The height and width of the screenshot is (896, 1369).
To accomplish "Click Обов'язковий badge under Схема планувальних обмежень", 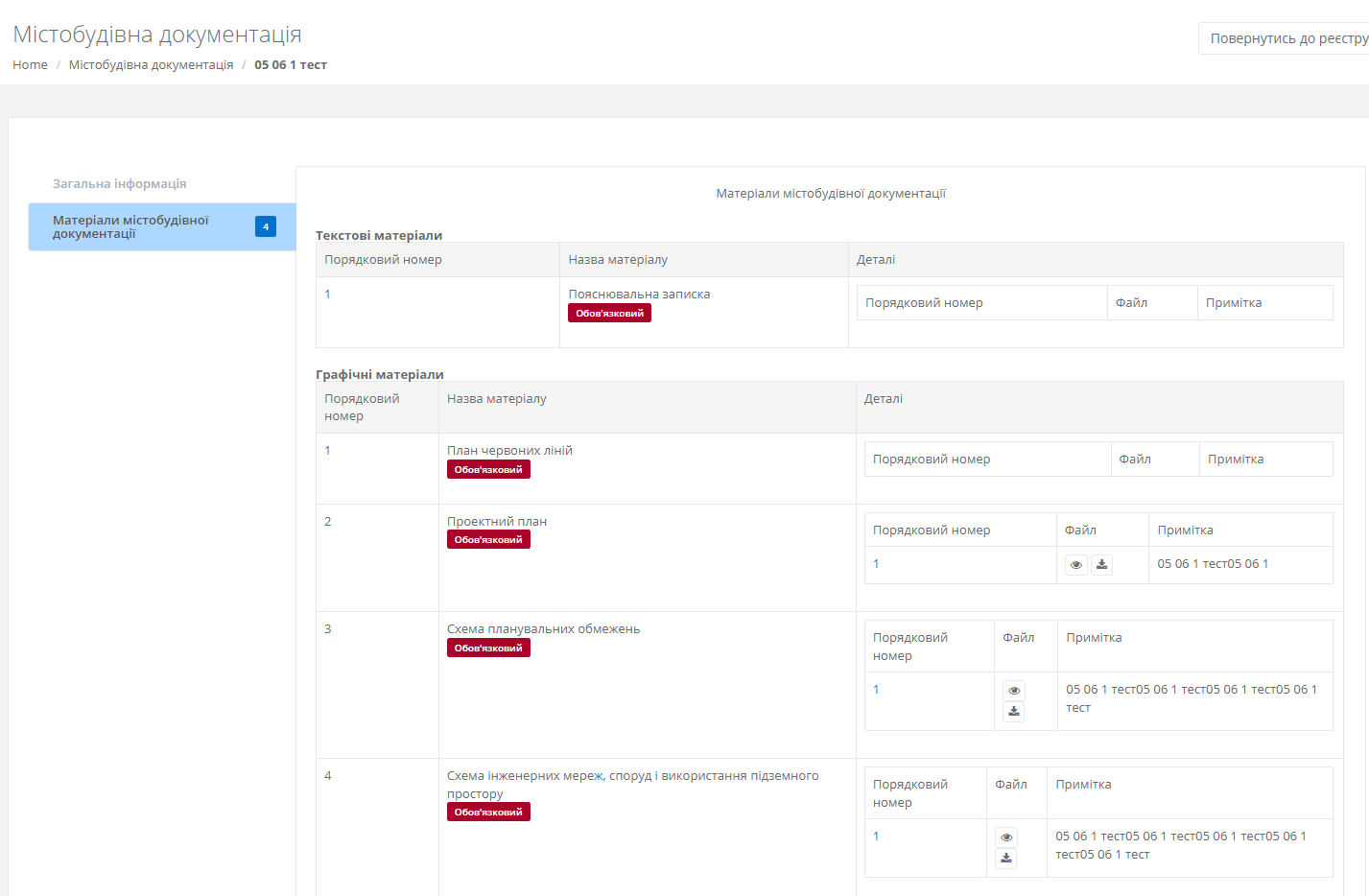I will point(488,648).
